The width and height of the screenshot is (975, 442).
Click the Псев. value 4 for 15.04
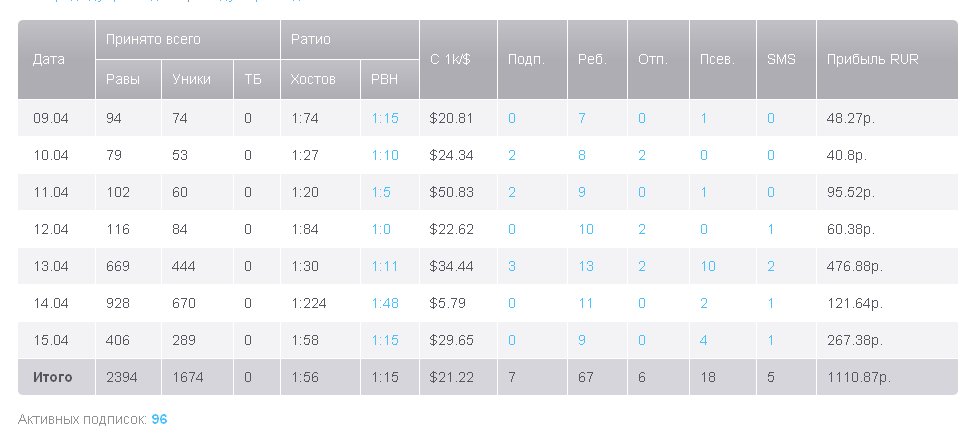(x=704, y=340)
